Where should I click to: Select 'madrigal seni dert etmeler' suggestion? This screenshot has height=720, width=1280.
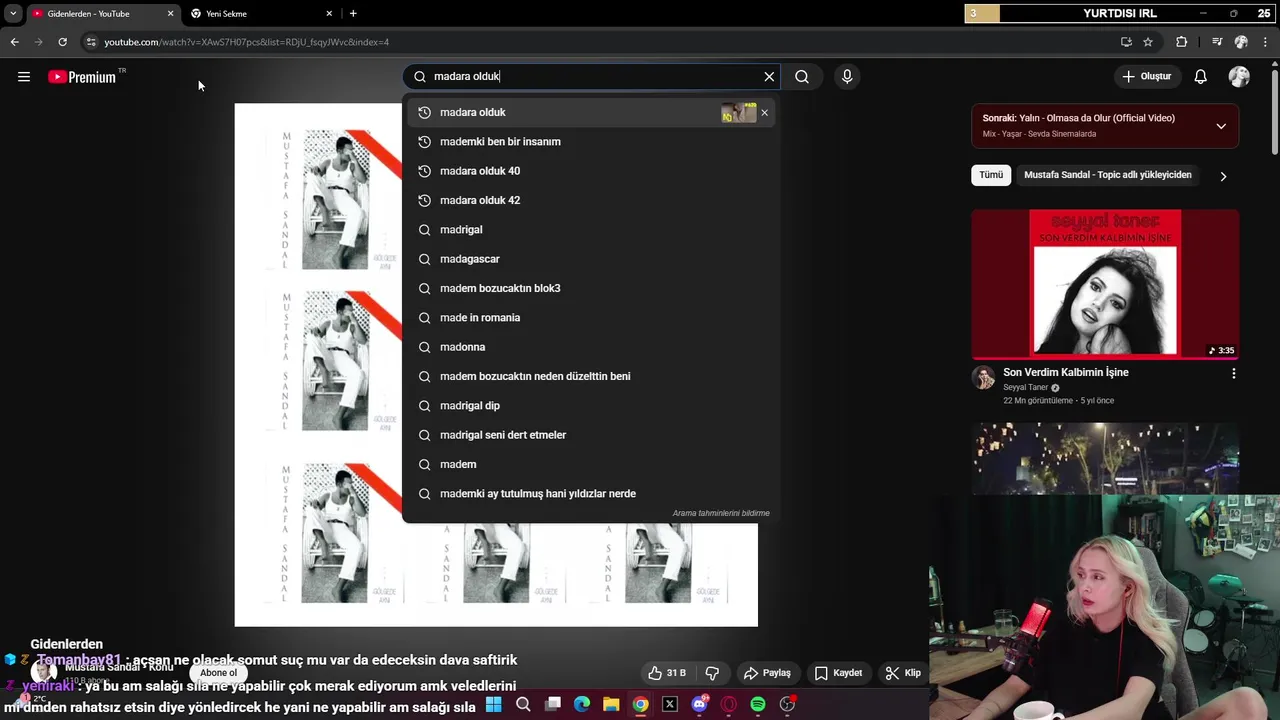tap(591, 435)
